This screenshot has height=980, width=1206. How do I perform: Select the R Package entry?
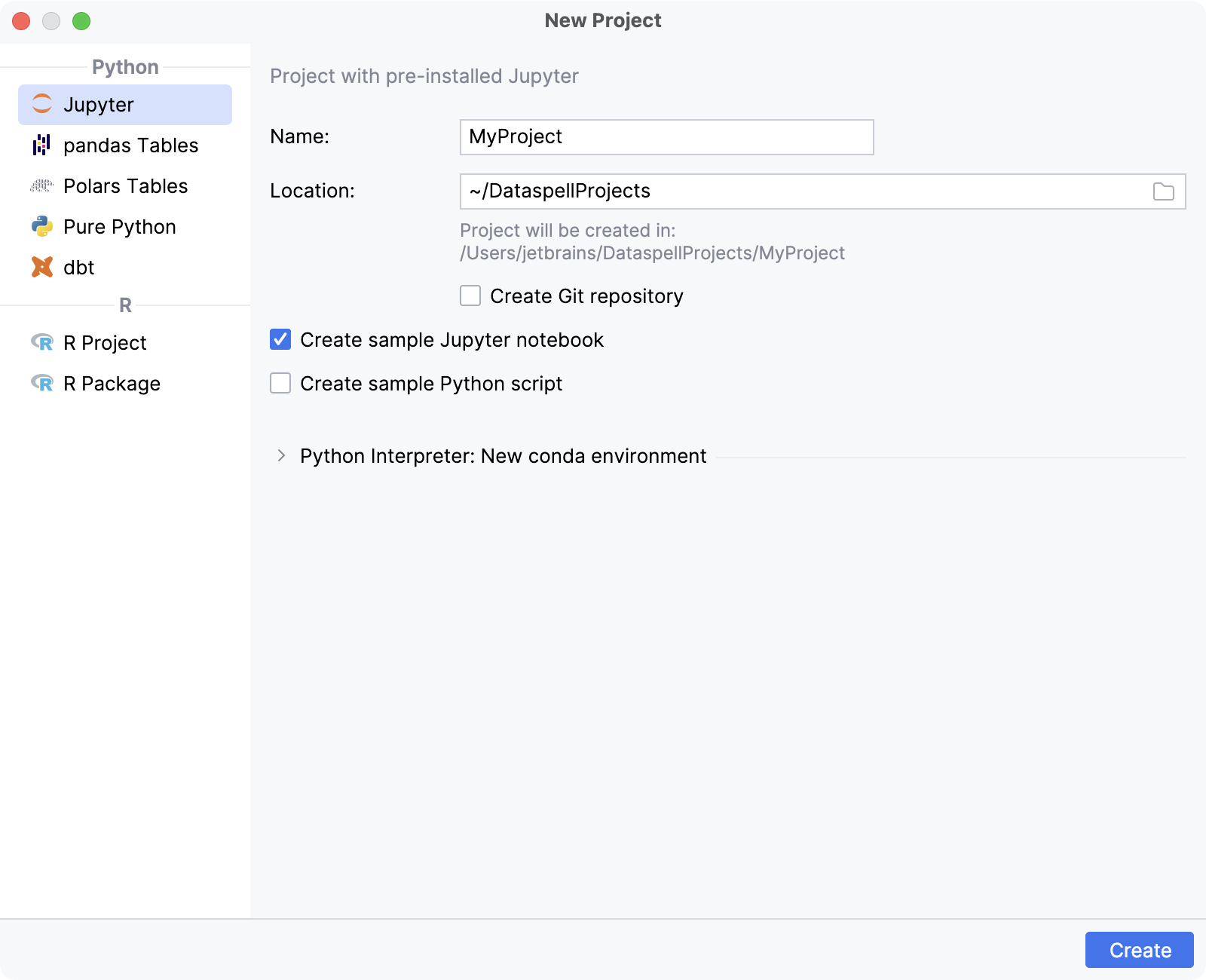pos(111,383)
